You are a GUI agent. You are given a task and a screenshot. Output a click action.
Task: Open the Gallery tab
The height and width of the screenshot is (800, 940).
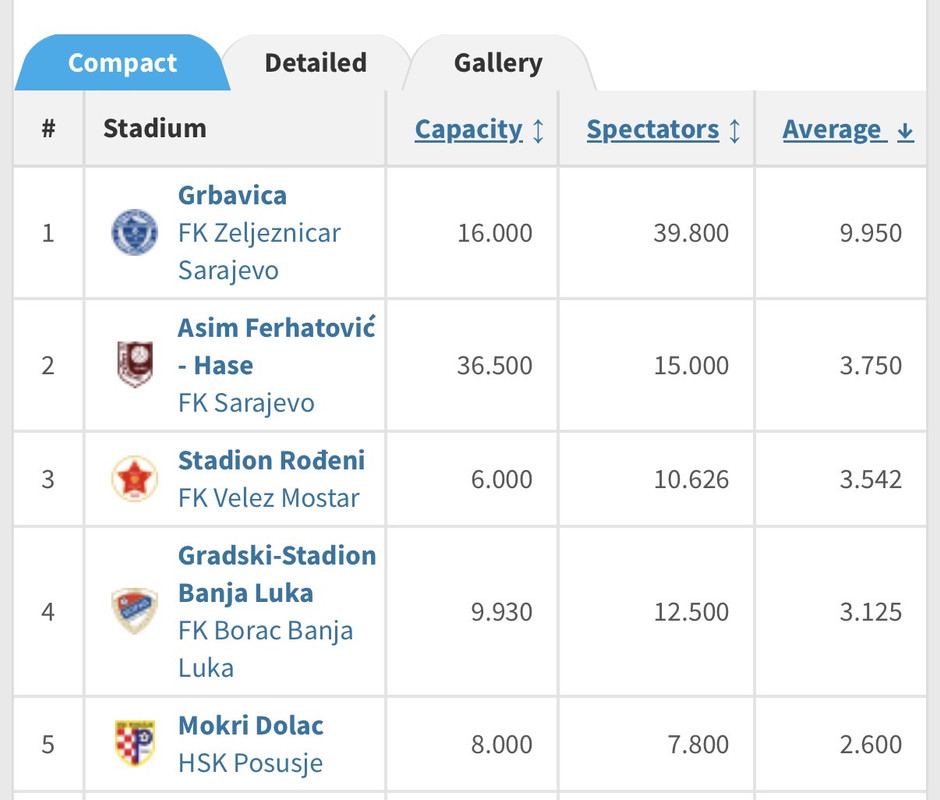tap(497, 63)
